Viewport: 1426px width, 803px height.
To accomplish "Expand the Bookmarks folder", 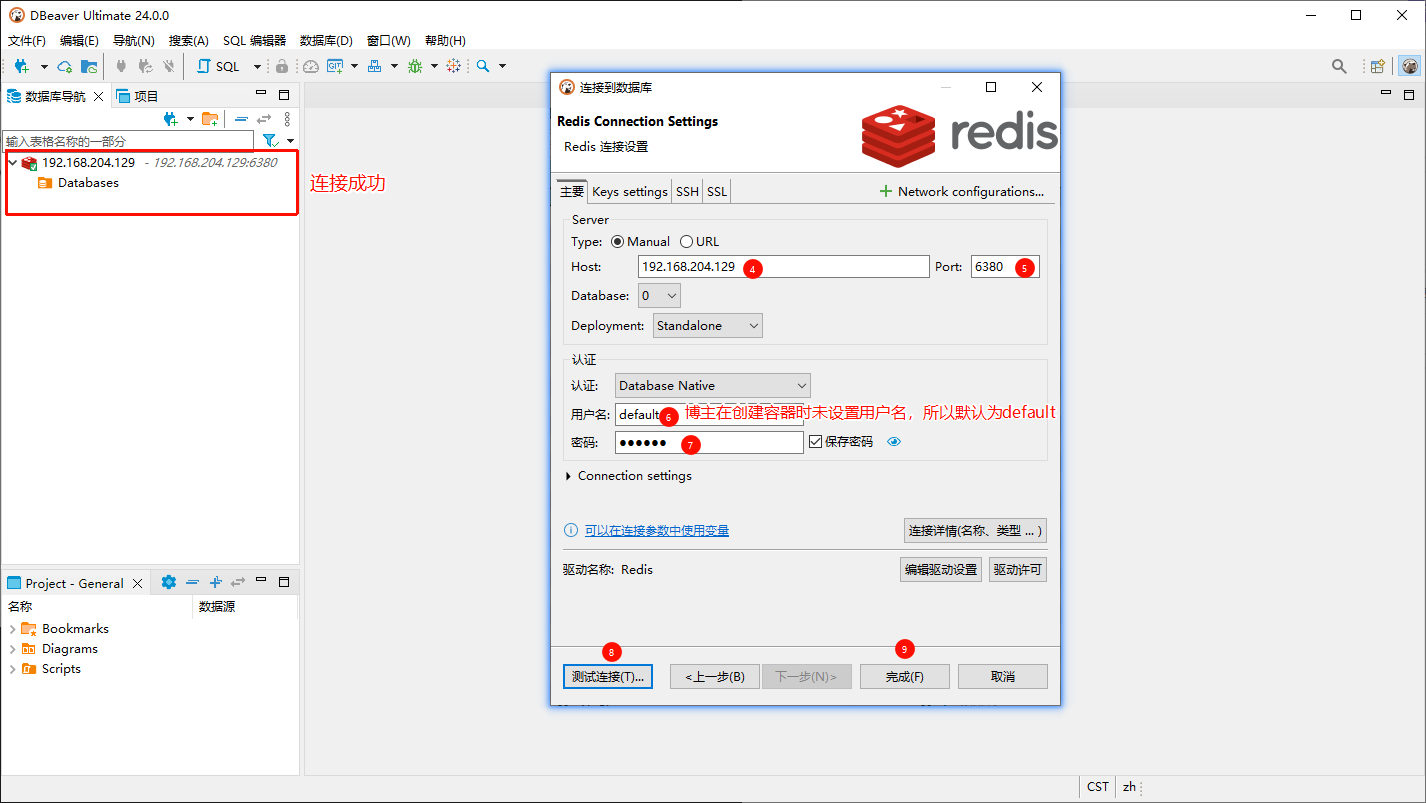I will (x=12, y=629).
